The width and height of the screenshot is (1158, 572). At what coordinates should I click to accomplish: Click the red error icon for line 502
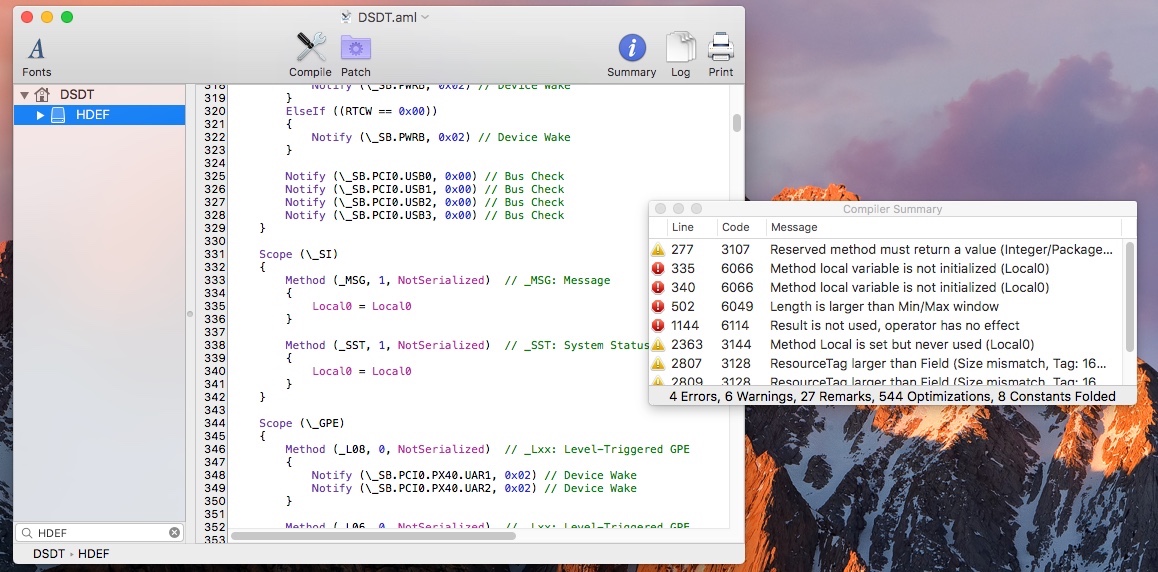tap(658, 307)
